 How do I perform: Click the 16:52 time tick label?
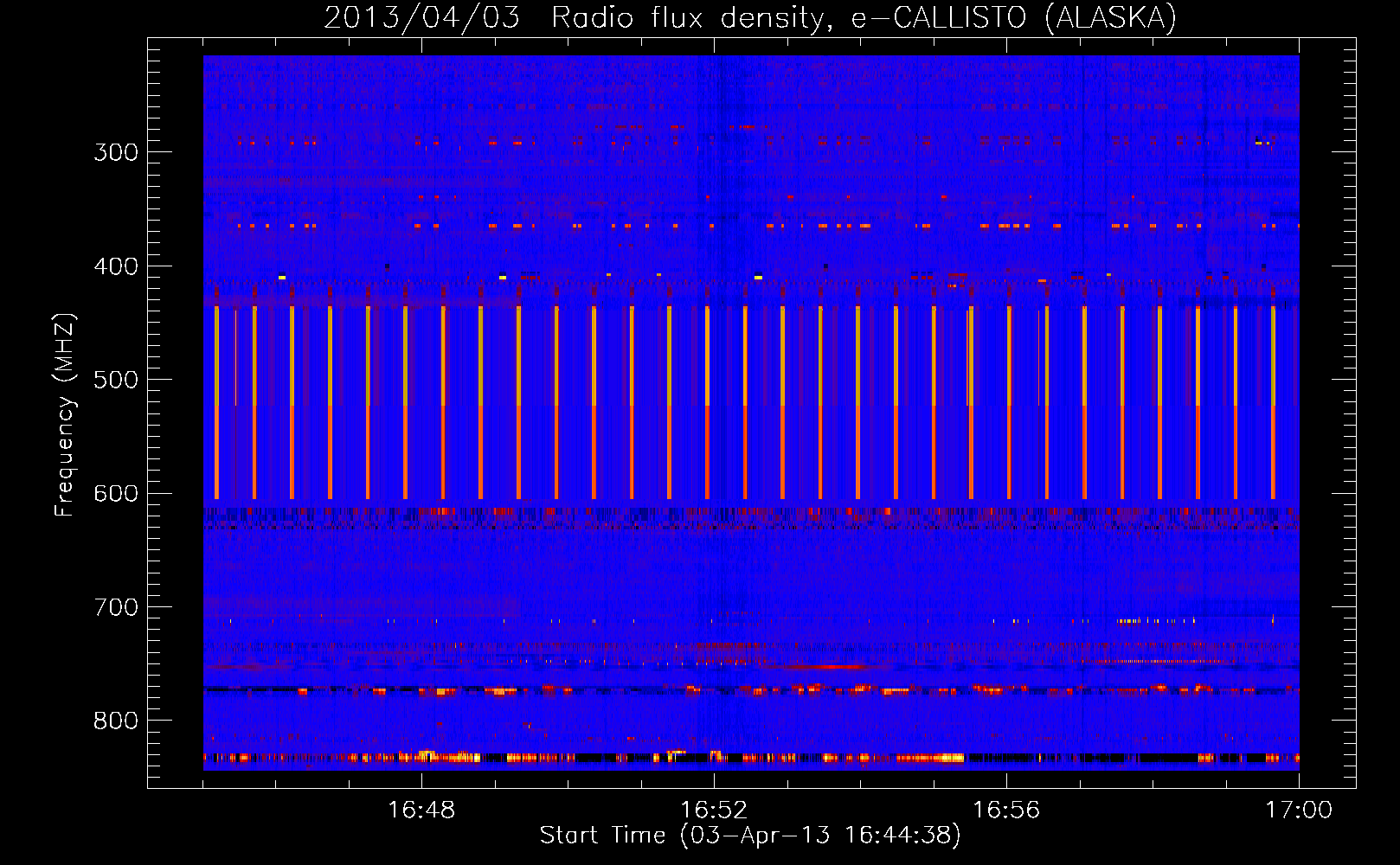coord(714,811)
